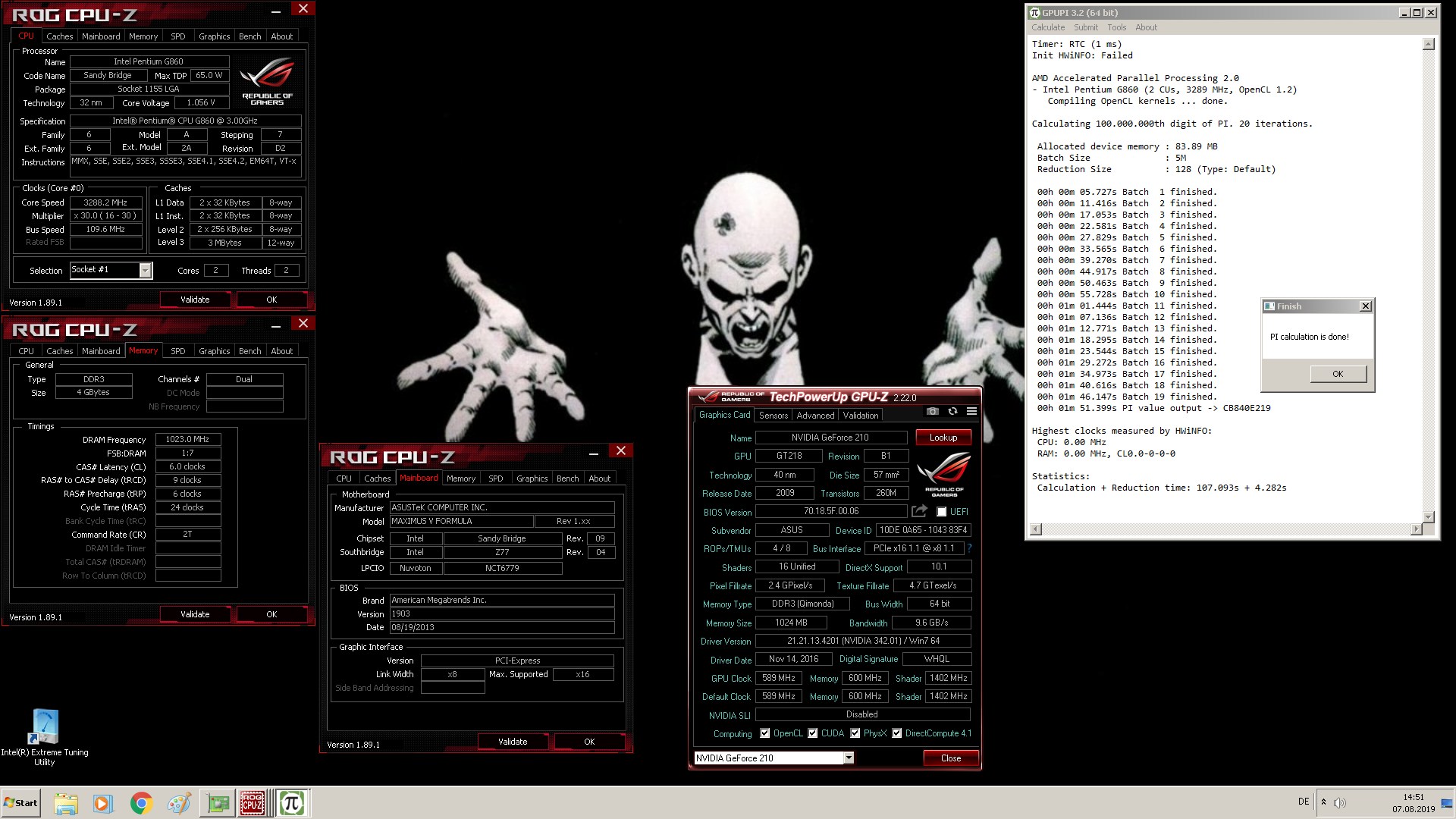Open the Submit menu in GPUPI
This screenshot has width=1456, height=819.
tap(1085, 27)
